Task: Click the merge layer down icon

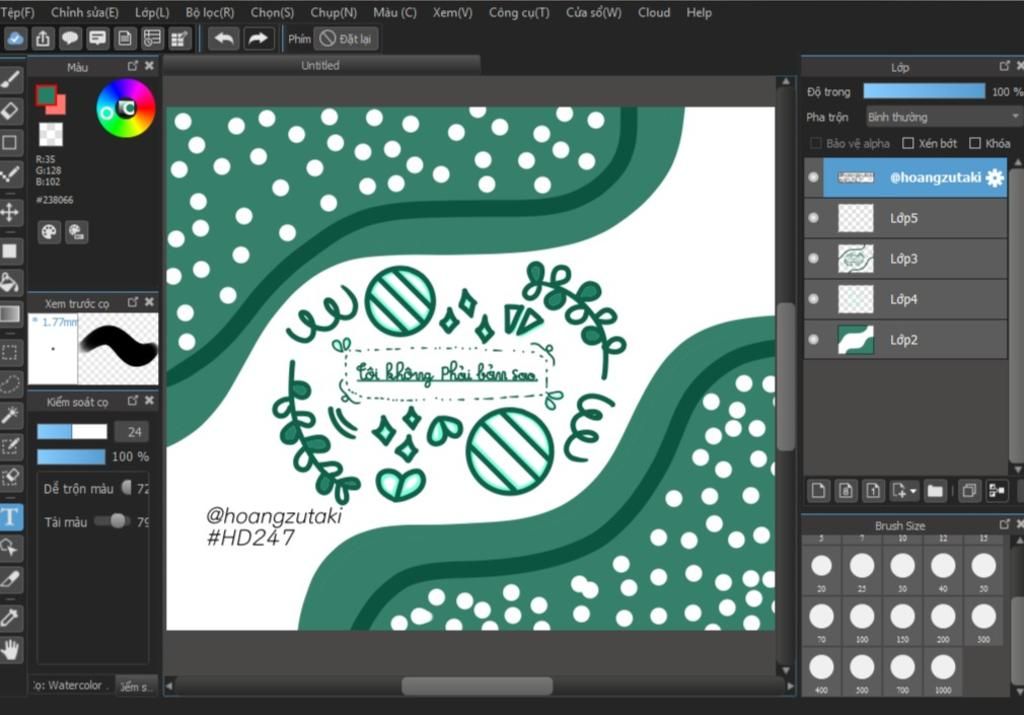Action: [997, 491]
